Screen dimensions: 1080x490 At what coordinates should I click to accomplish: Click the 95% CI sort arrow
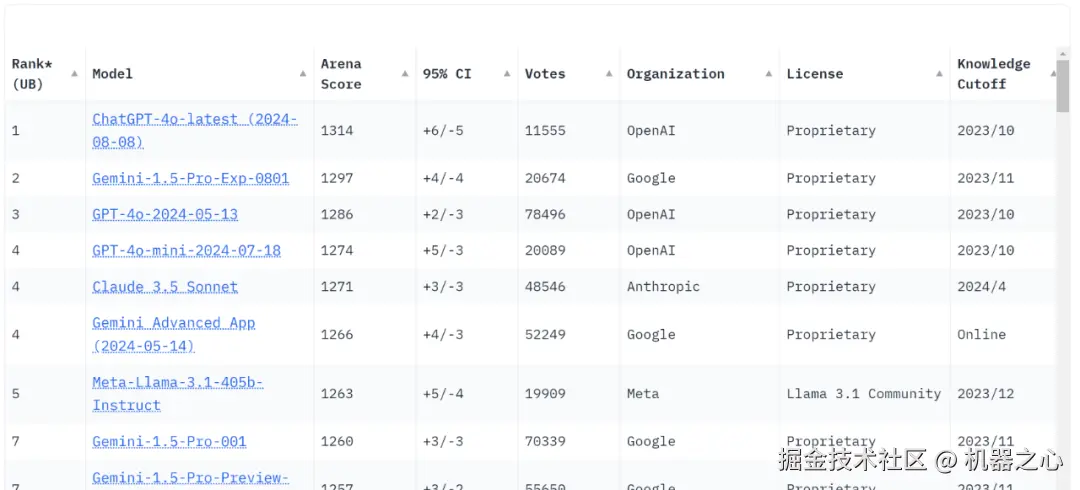point(507,74)
